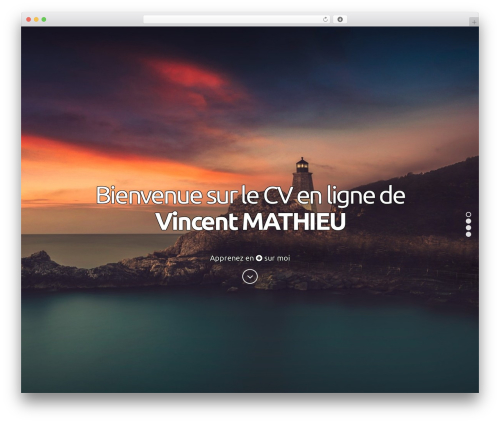Screen dimensions: 500x423
Task: Click 'Apprenez en' text
Action: click(232, 258)
